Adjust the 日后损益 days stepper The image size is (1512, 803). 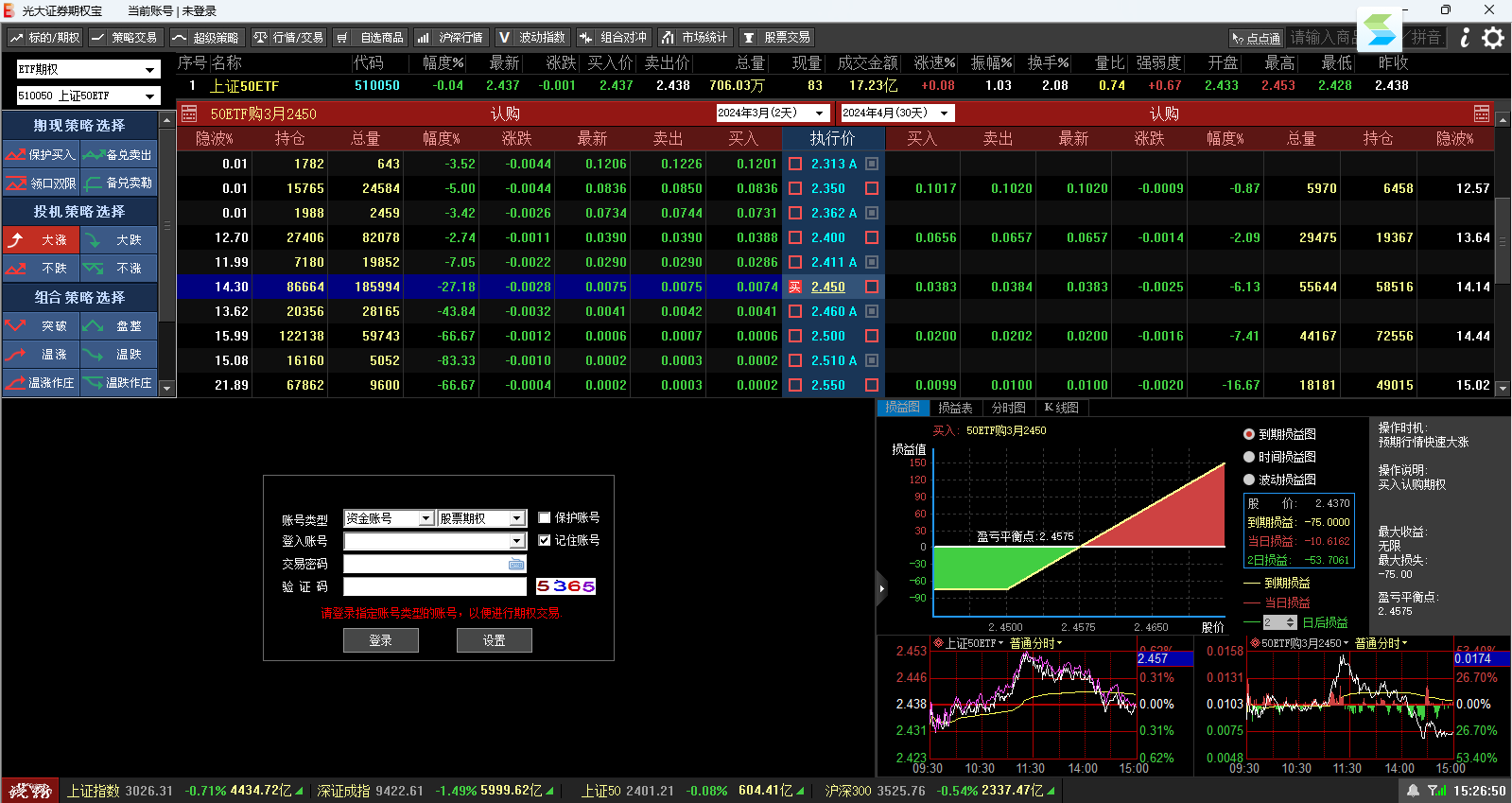(1292, 622)
